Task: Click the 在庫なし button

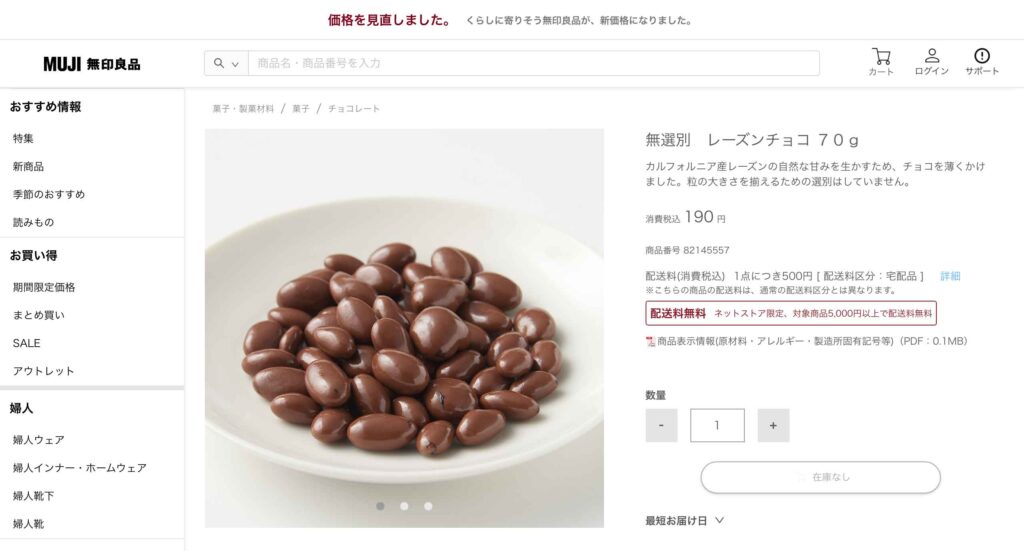Action: click(x=820, y=477)
